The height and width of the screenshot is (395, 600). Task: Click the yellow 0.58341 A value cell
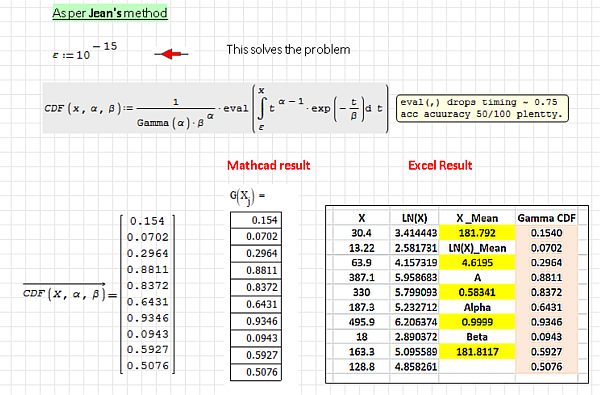pyautogui.click(x=477, y=292)
